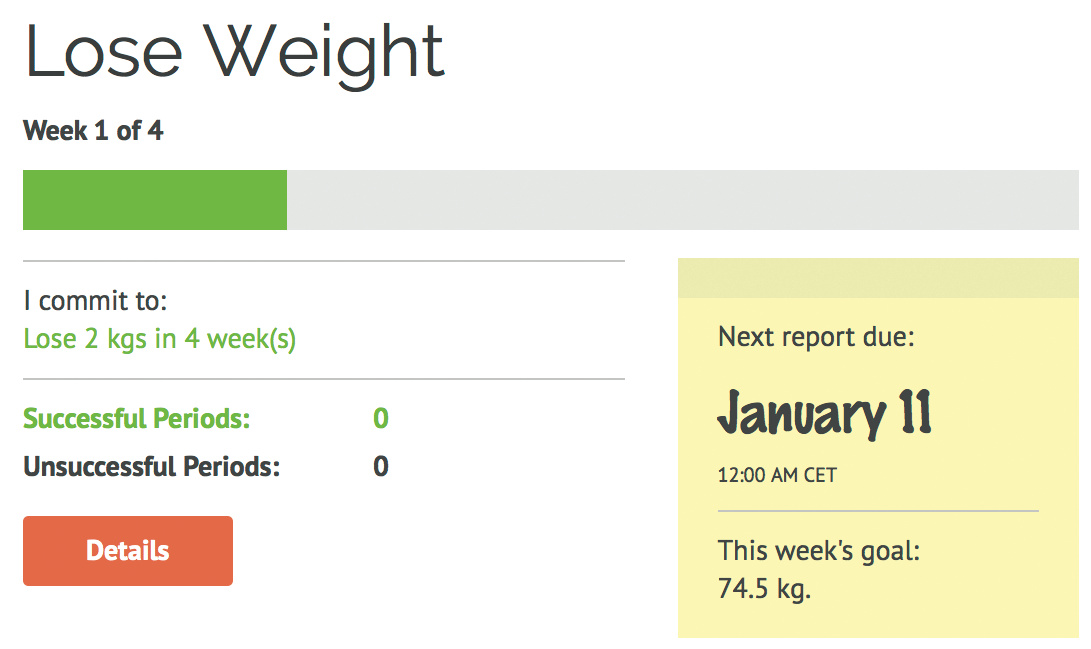Click the divider line above 'I commit to:'
Screen dimensions: 1091x649
pos(324,261)
